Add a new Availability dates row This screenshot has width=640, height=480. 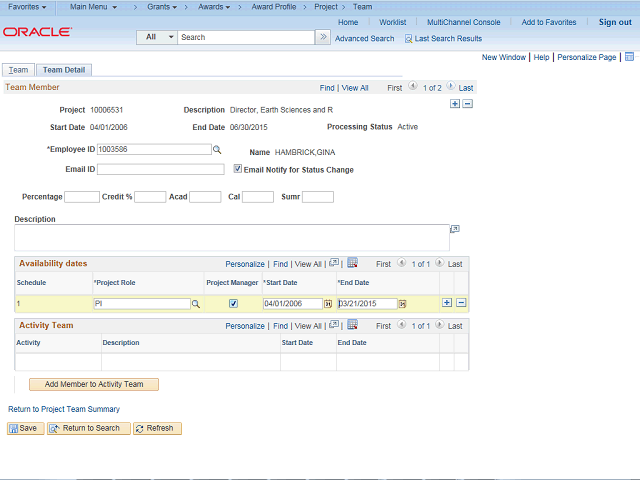coord(447,303)
